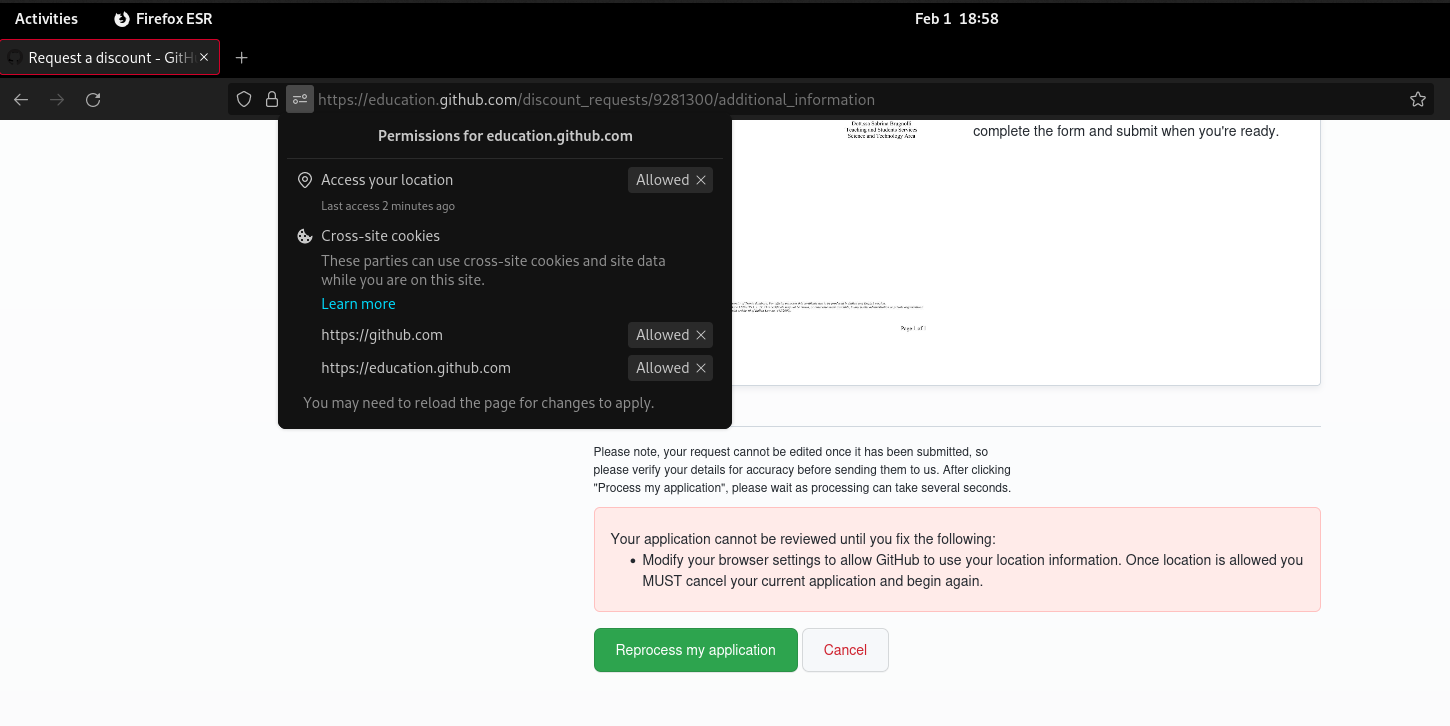Open the Activities overview
This screenshot has width=1450, height=726.
46,18
